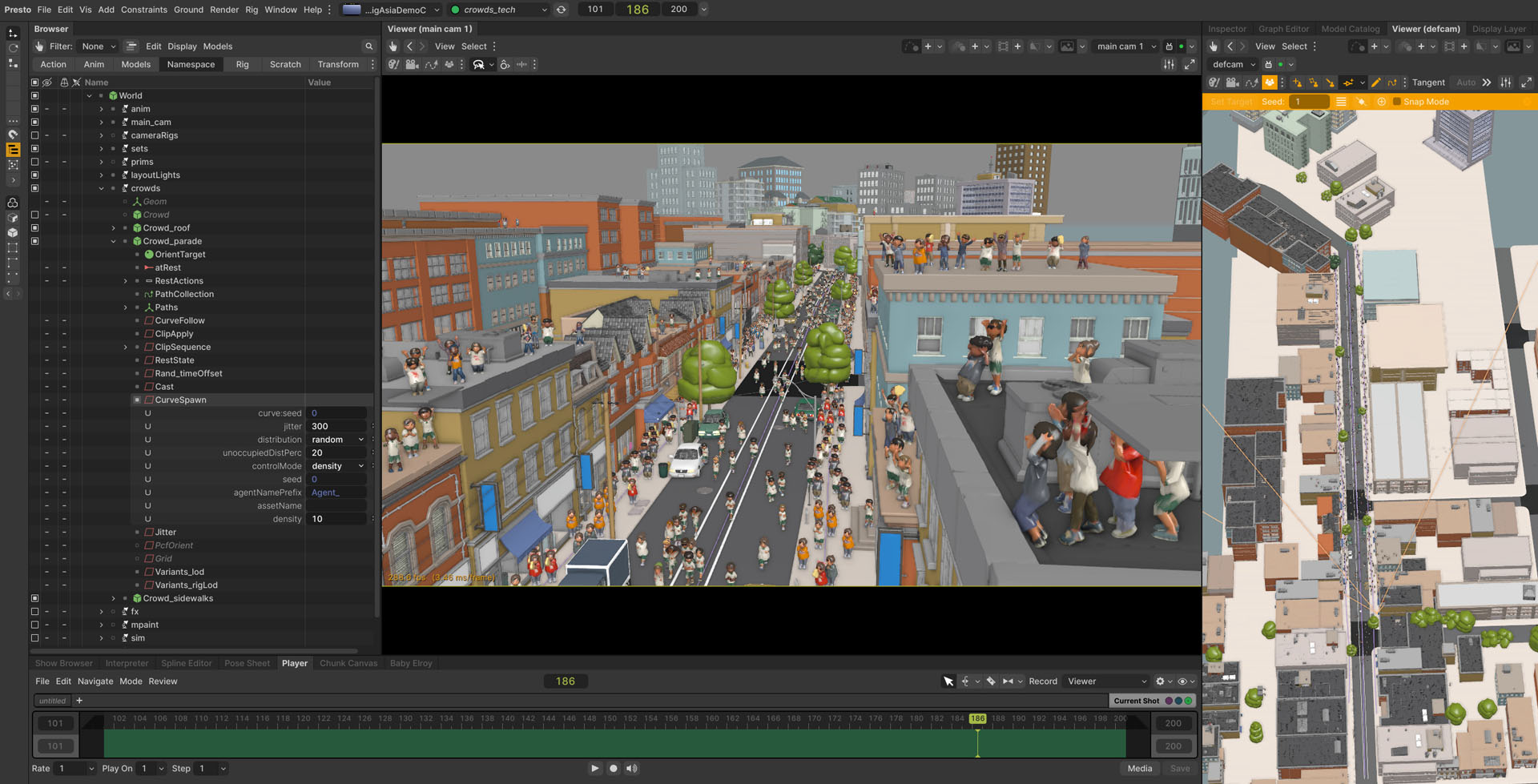Expand the main viewer to fullscreen

(x=1190, y=64)
